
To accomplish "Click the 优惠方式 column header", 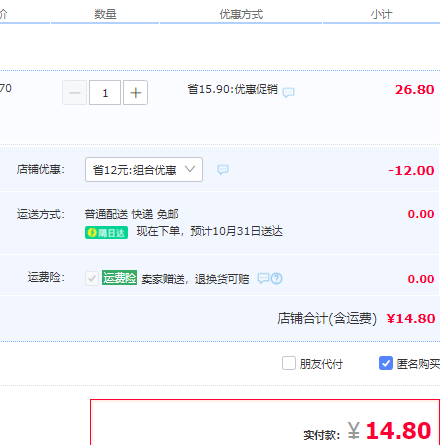I will coord(241,14).
